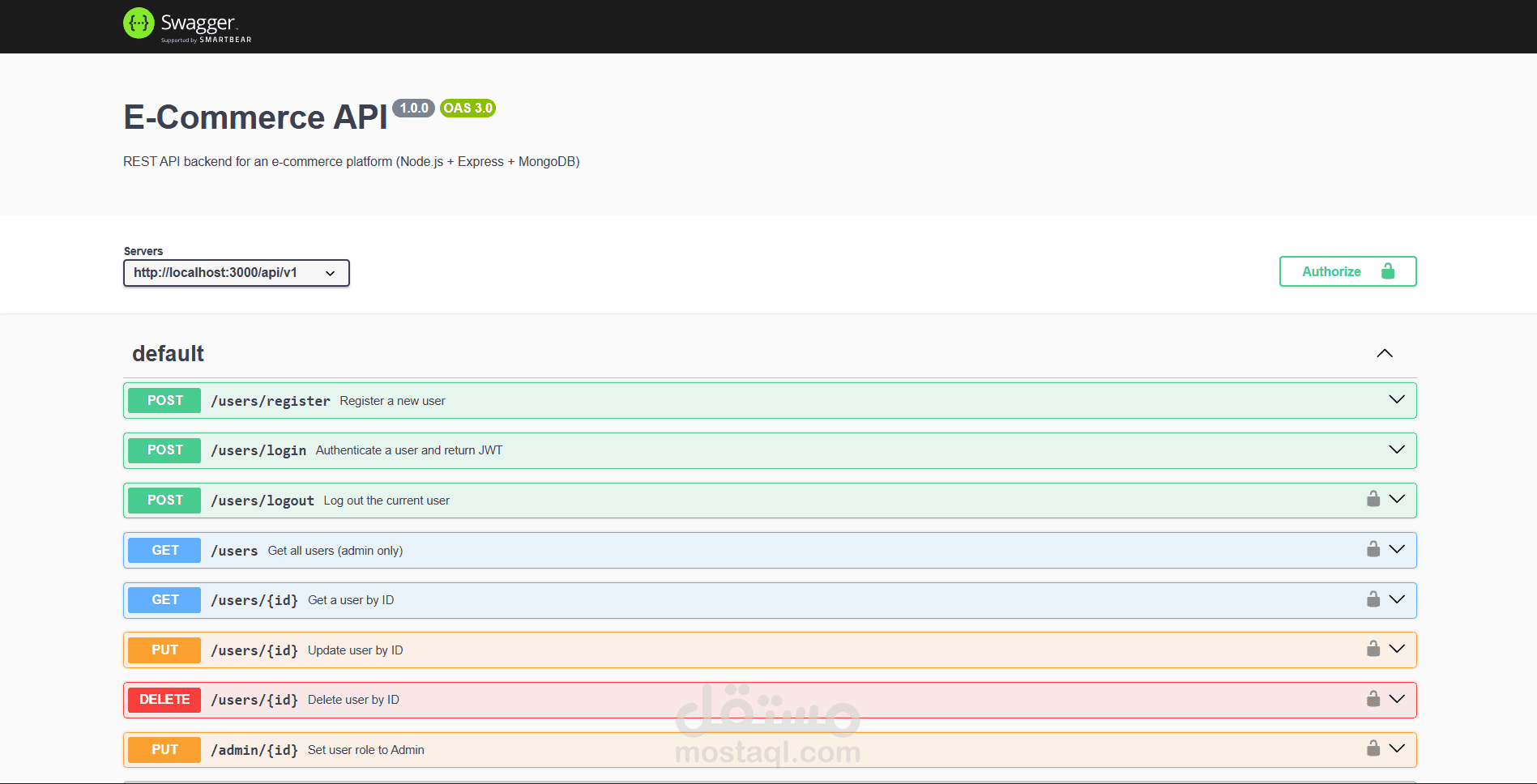Viewport: 1537px width, 784px height.
Task: Click the Swagger logo icon
Action: click(x=138, y=23)
